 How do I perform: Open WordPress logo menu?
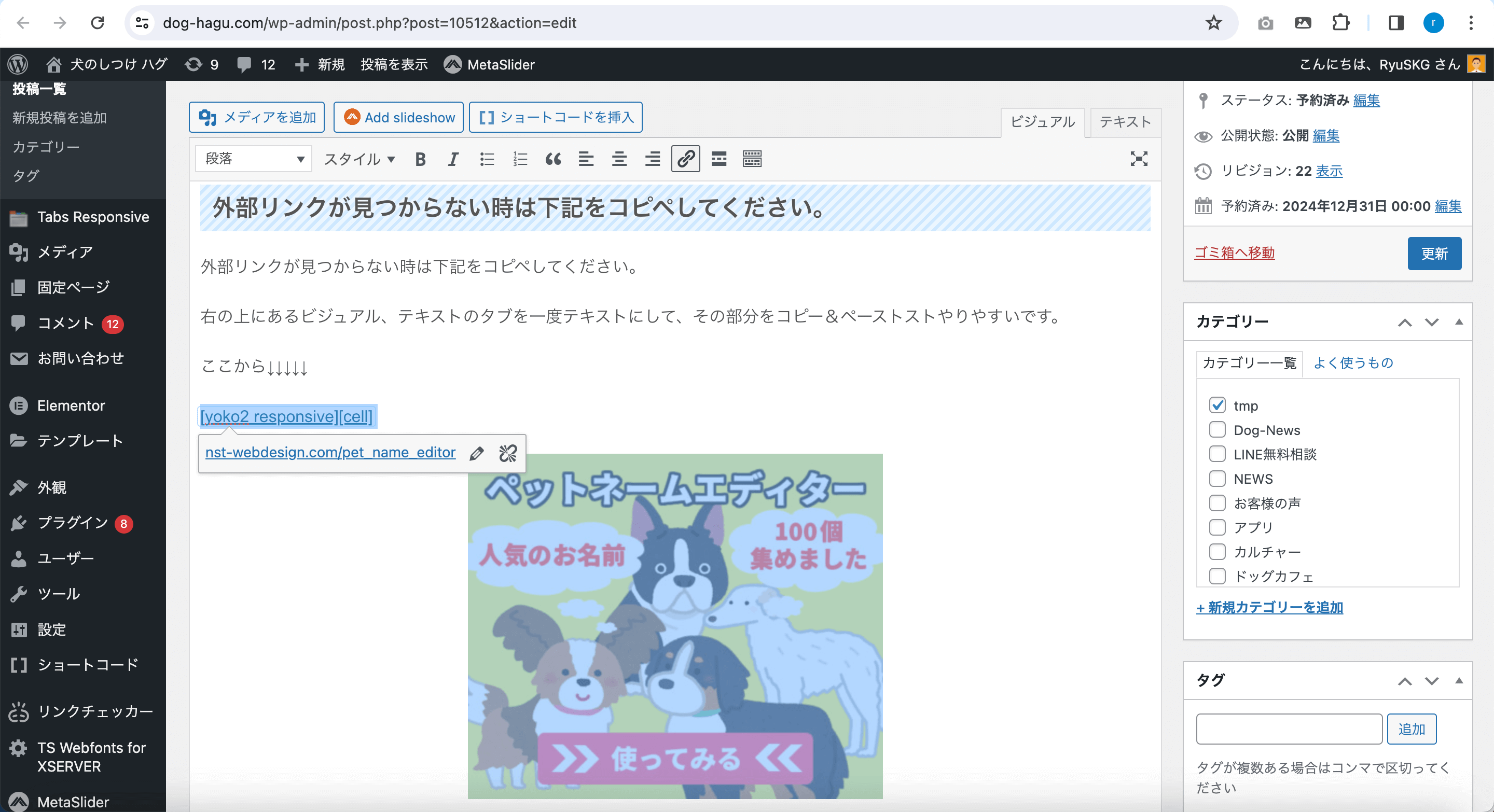coord(18,64)
